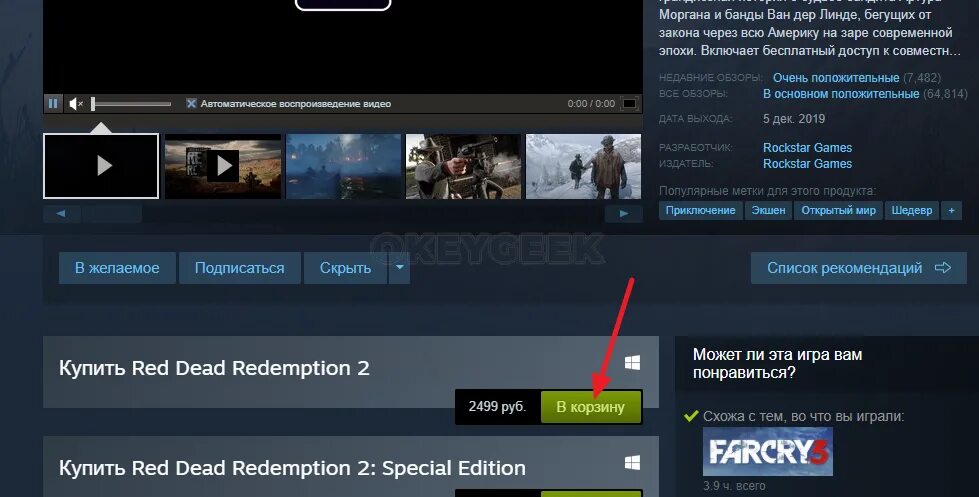Image resolution: width=979 pixels, height=497 pixels.
Task: Click 'Схожа с тем, во что вы играли' text
Action: 804,416
